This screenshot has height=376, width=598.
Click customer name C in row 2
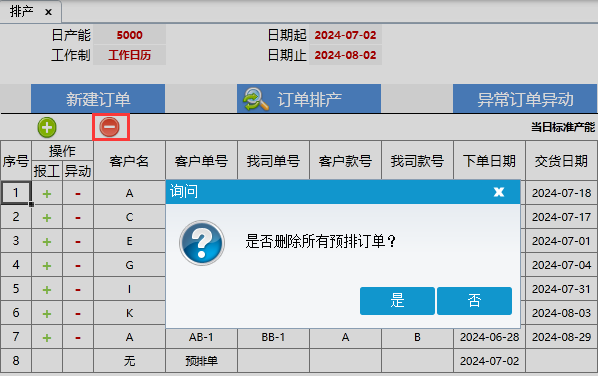[x=129, y=217]
